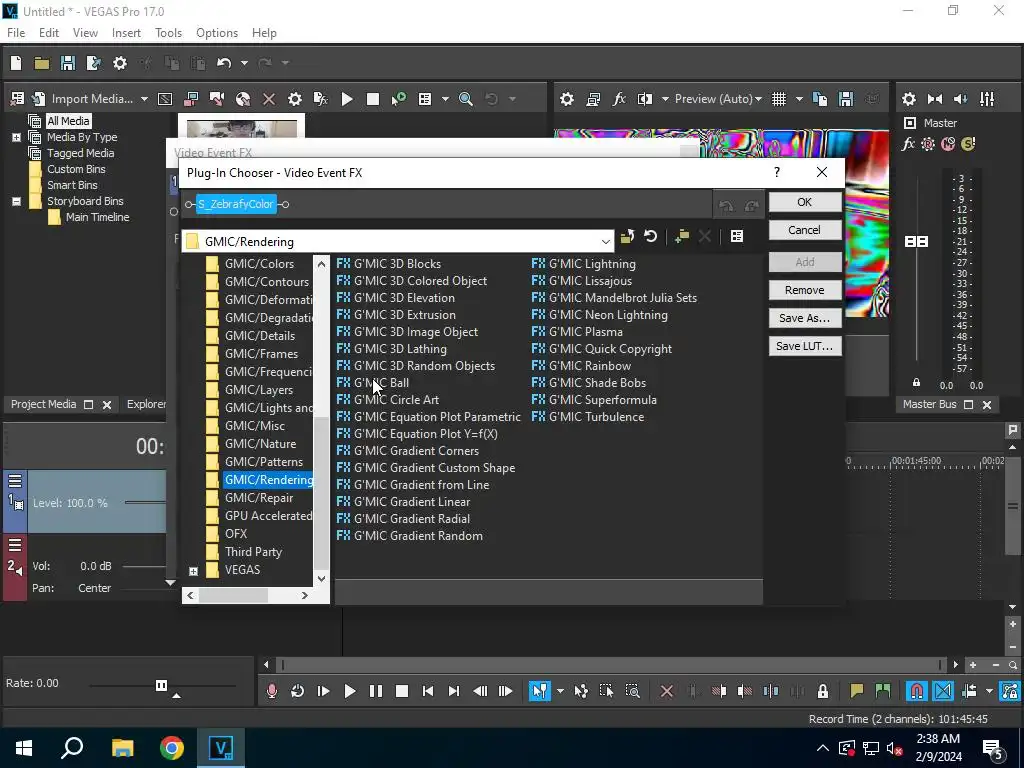Click Cancel in Plug-In Chooser
Screen dimensions: 1024x768
click(805, 230)
